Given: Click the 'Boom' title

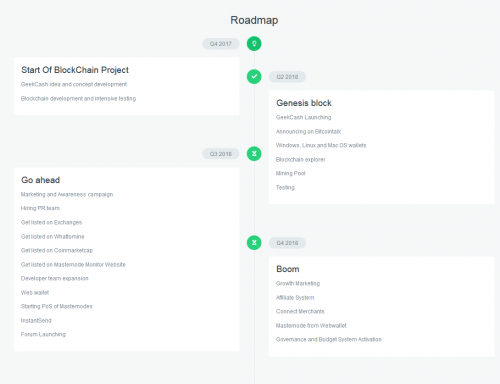Looking at the screenshot, I should click(x=288, y=269).
